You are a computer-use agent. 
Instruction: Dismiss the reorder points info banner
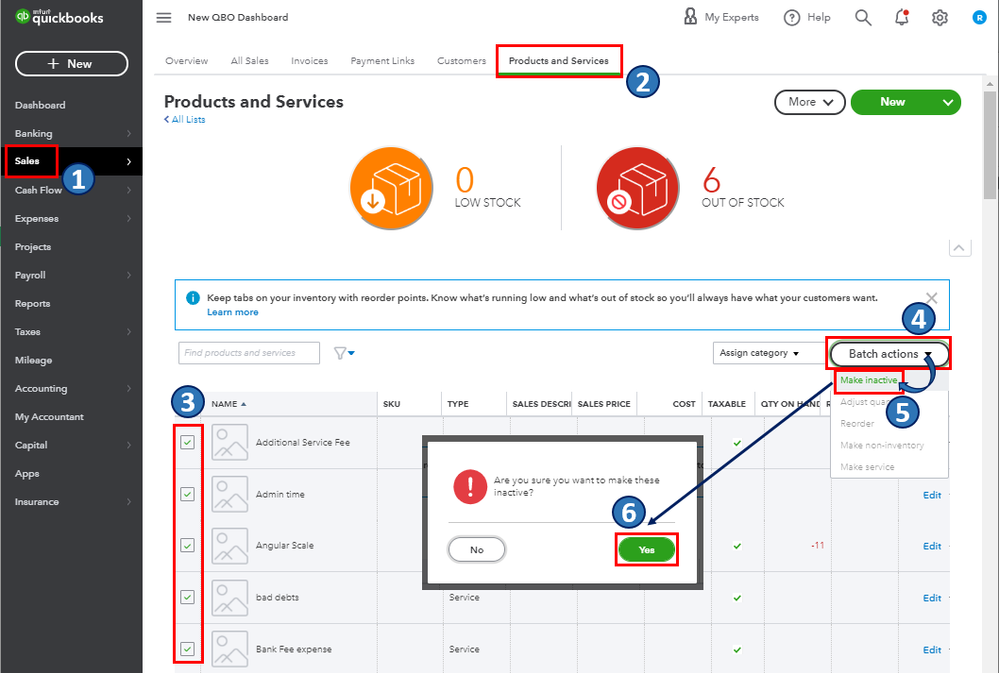pyautogui.click(x=931, y=298)
